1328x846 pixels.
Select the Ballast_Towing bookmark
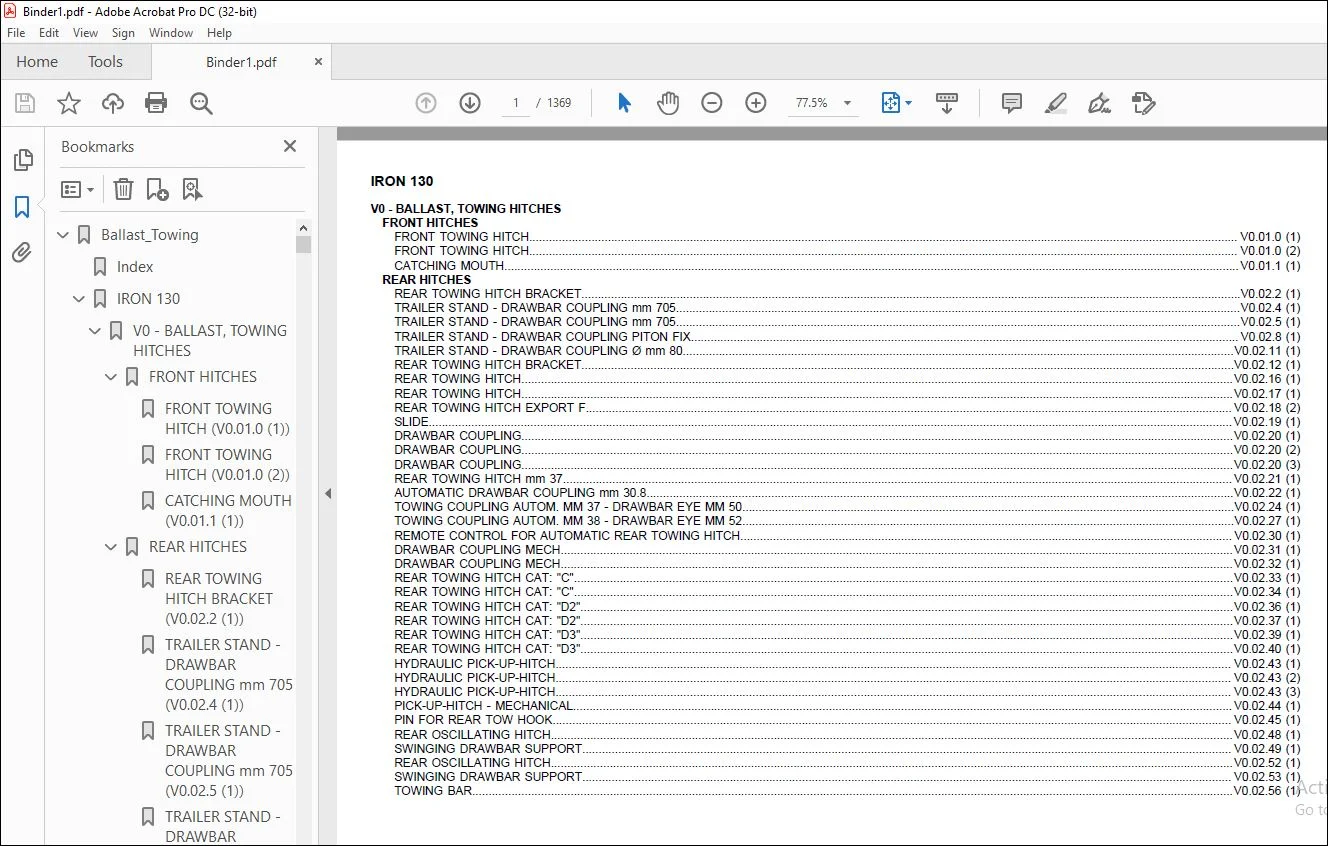[x=150, y=235]
